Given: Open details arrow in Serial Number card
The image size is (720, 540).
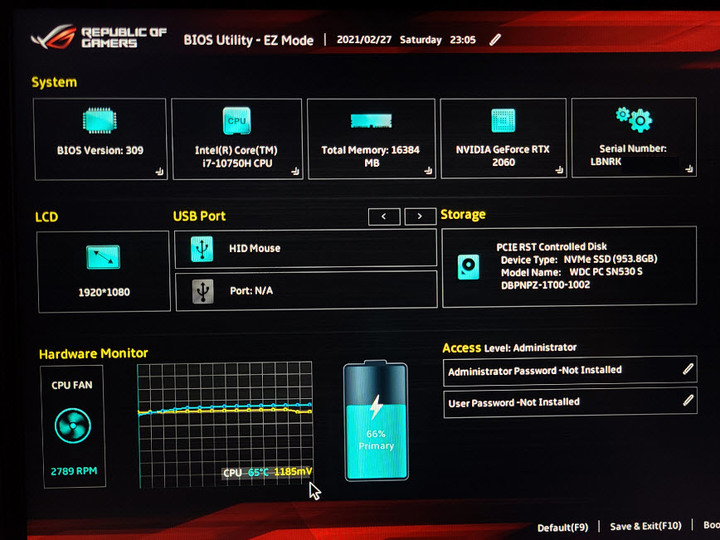Looking at the screenshot, I should [x=689, y=169].
